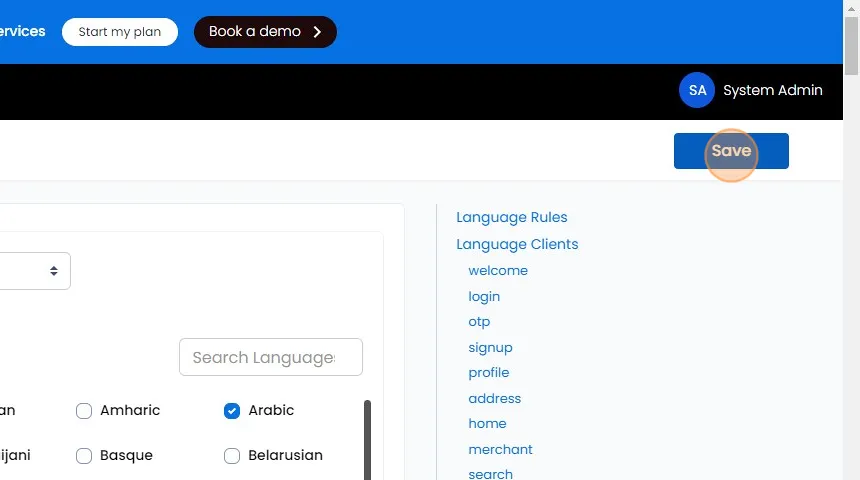860x480 pixels.
Task: Jump to the search entry
Action: pyautogui.click(x=491, y=474)
